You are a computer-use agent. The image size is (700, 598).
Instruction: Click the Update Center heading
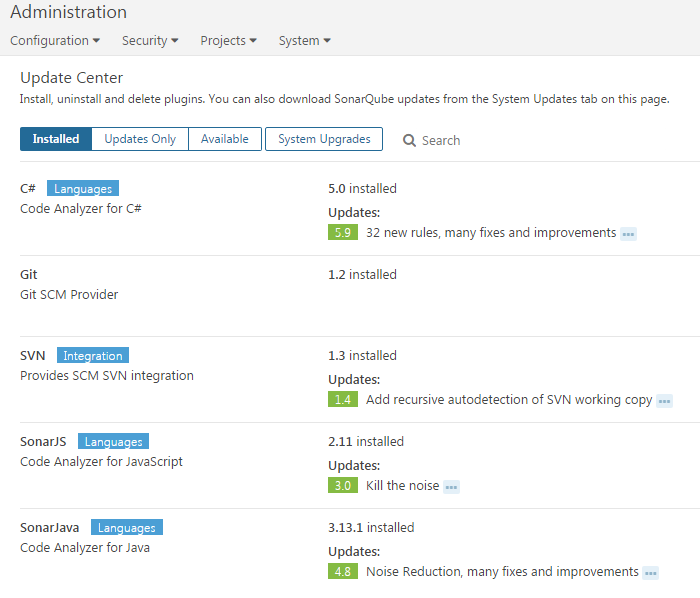click(71, 78)
